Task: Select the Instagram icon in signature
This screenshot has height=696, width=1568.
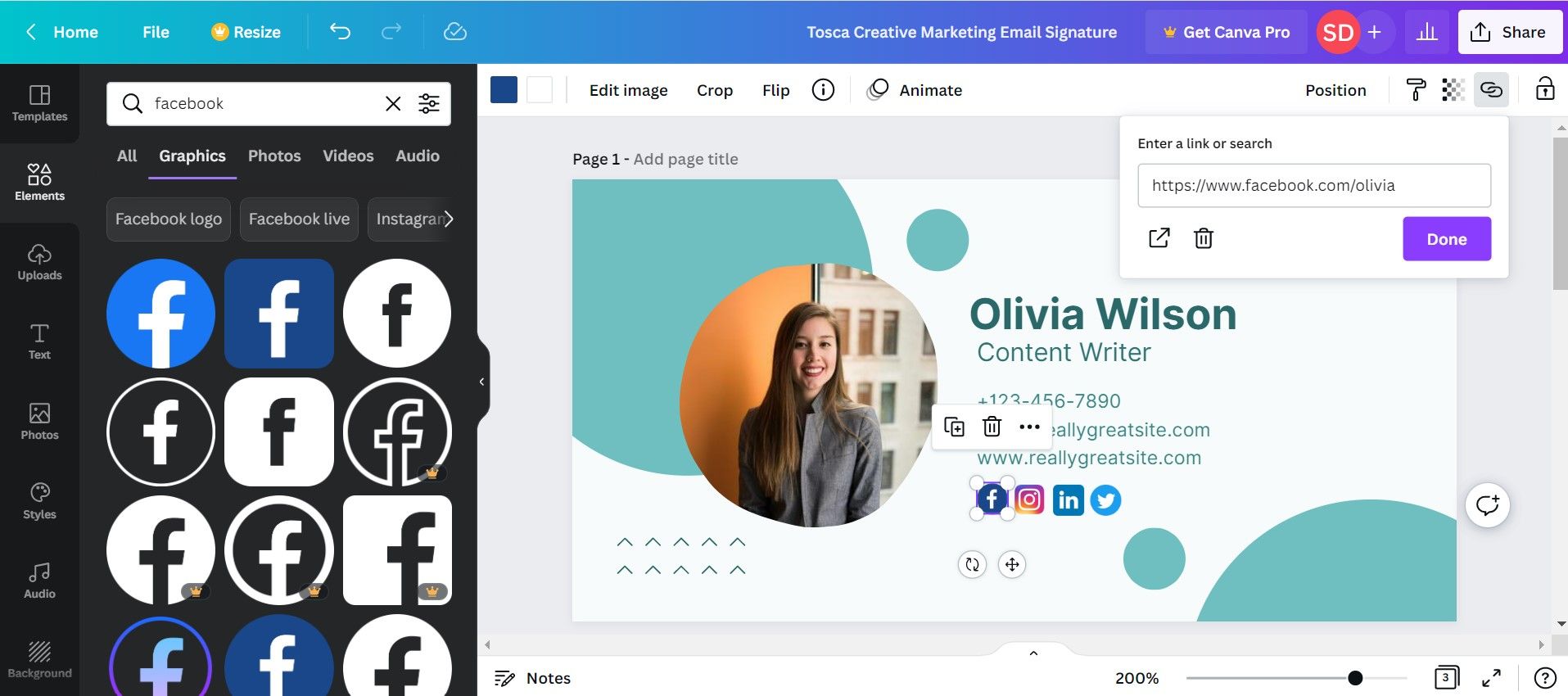Action: click(x=1029, y=499)
